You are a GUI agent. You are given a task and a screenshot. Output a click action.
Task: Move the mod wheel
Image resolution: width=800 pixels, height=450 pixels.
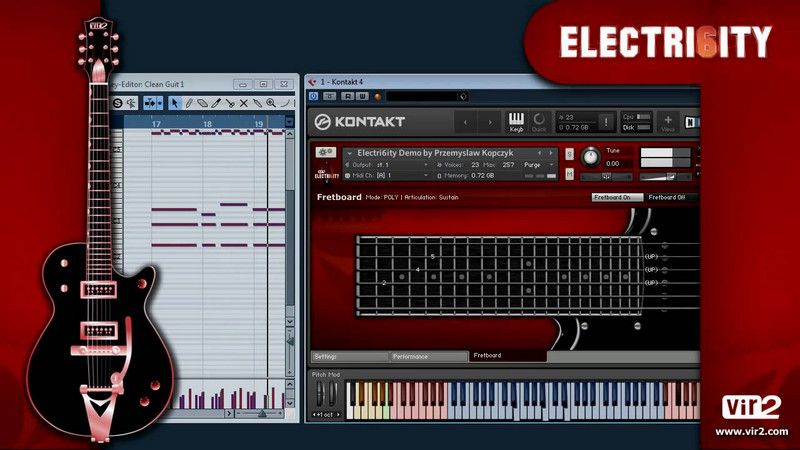coord(332,394)
